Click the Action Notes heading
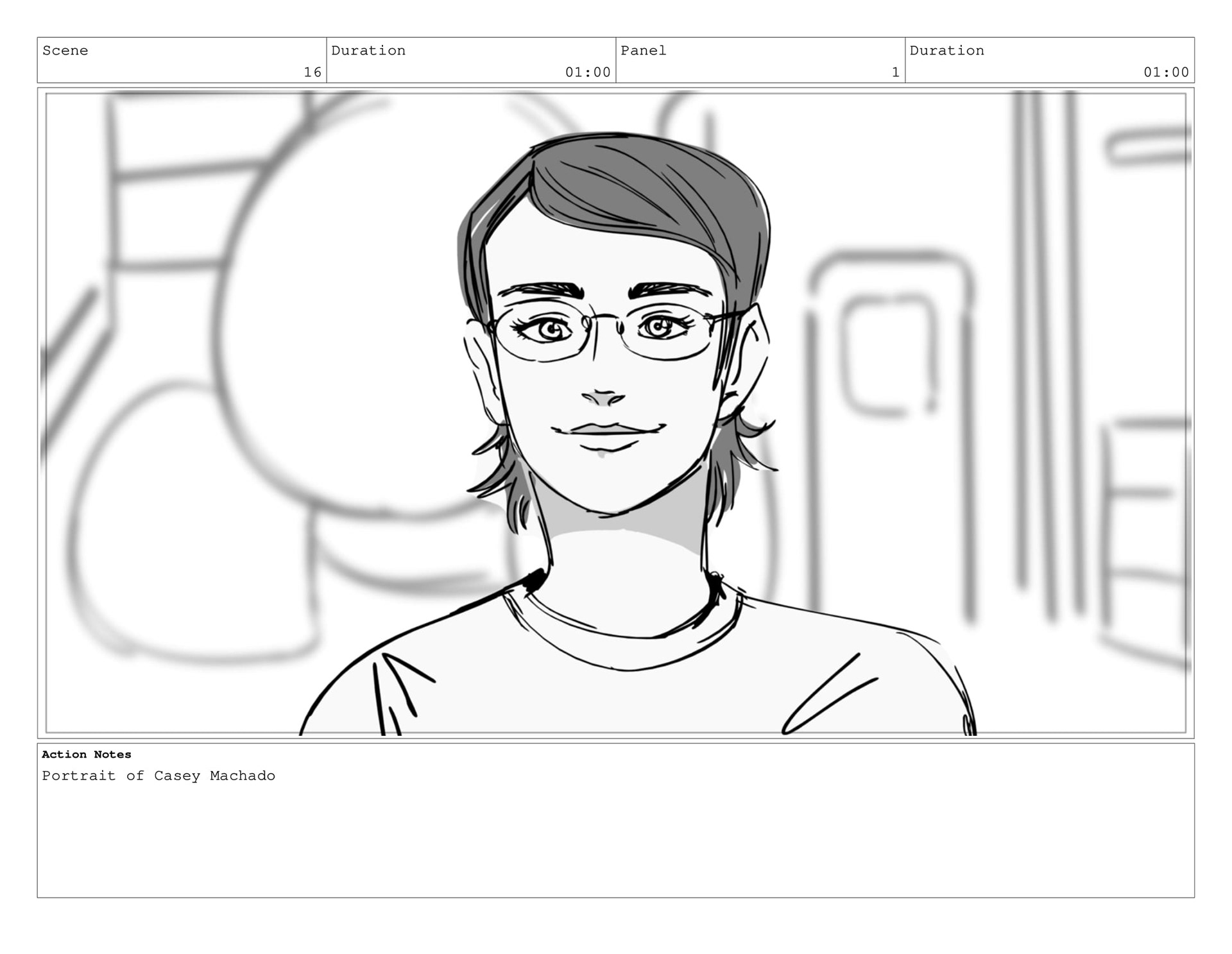Screen dimensions: 1232x954 87,754
